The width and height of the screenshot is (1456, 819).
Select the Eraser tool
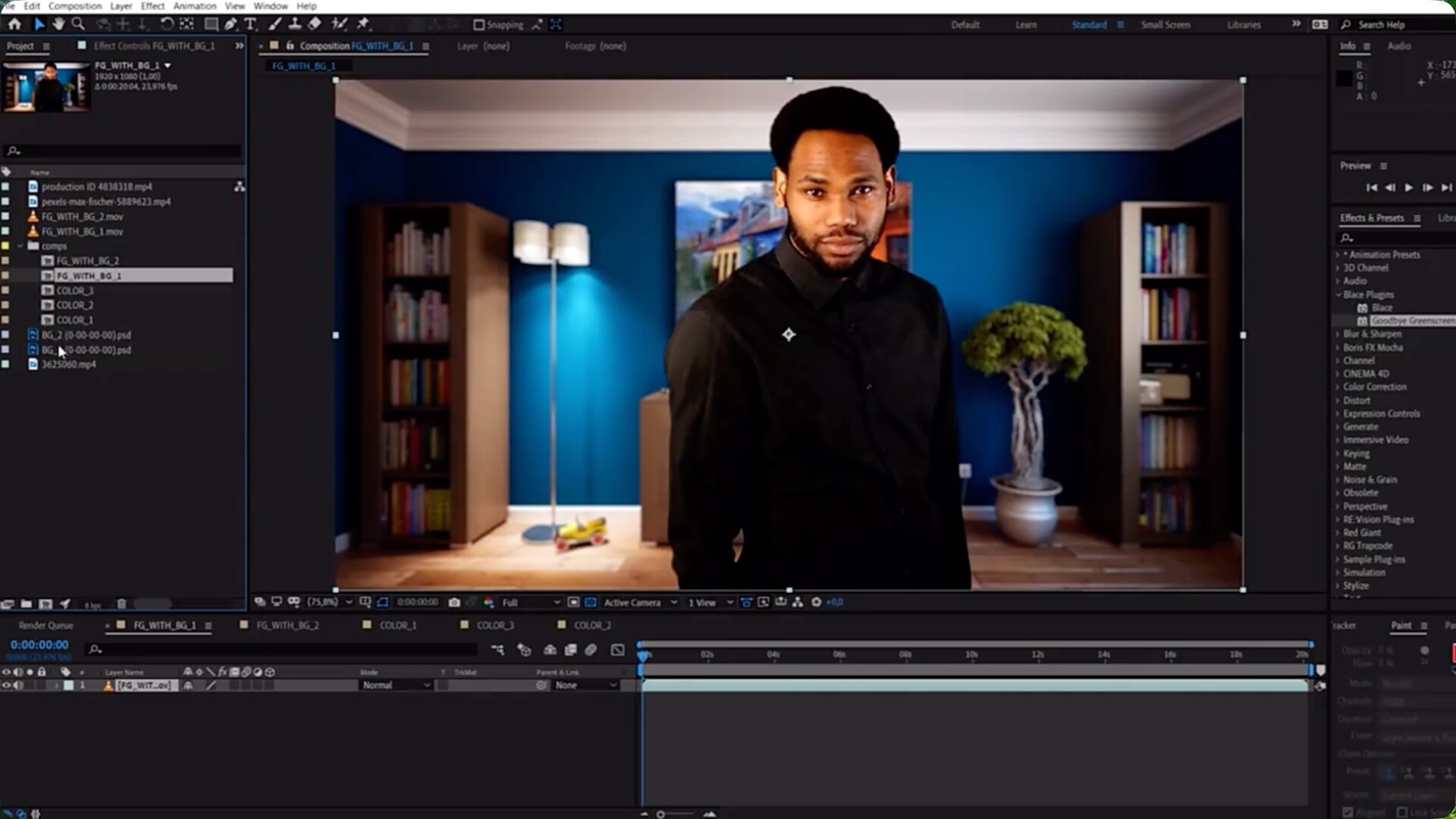[315, 24]
